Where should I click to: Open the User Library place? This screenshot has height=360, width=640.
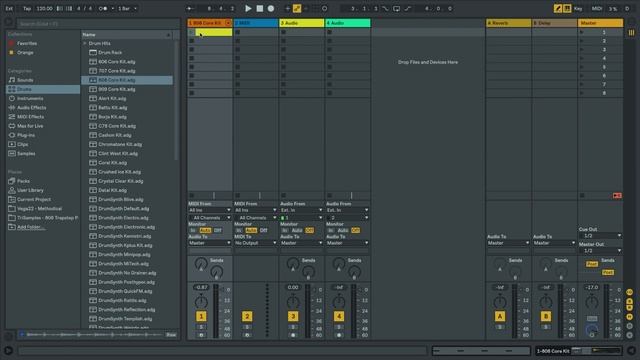(30, 190)
